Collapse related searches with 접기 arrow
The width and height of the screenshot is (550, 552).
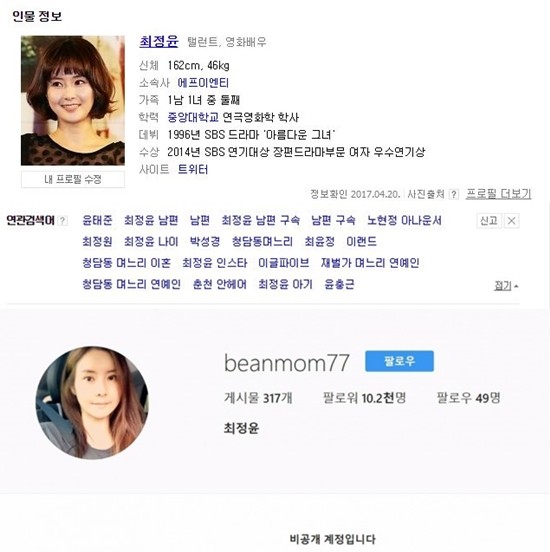pyautogui.click(x=506, y=286)
